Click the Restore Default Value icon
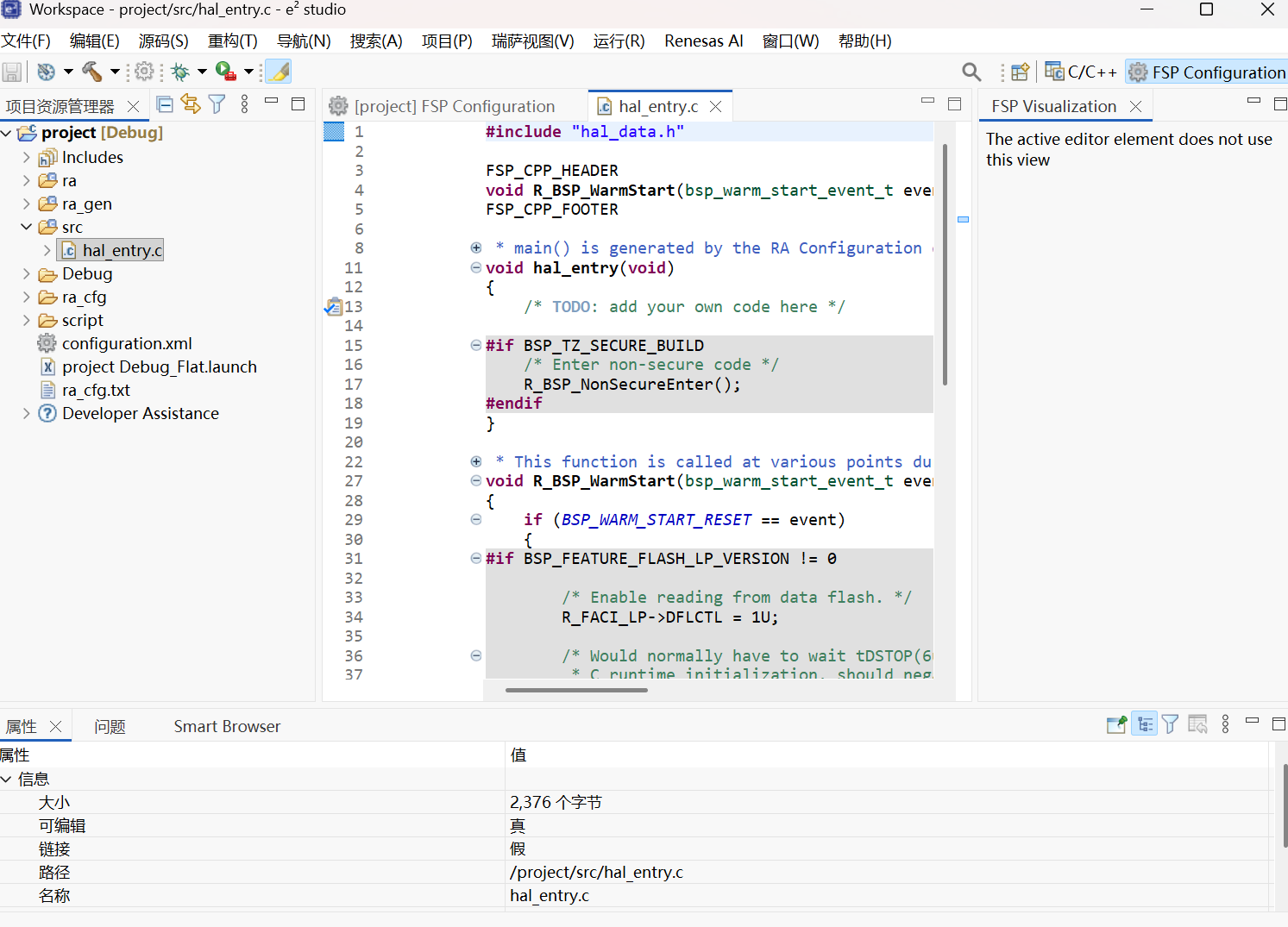The height and width of the screenshot is (927, 1288). point(1197,724)
